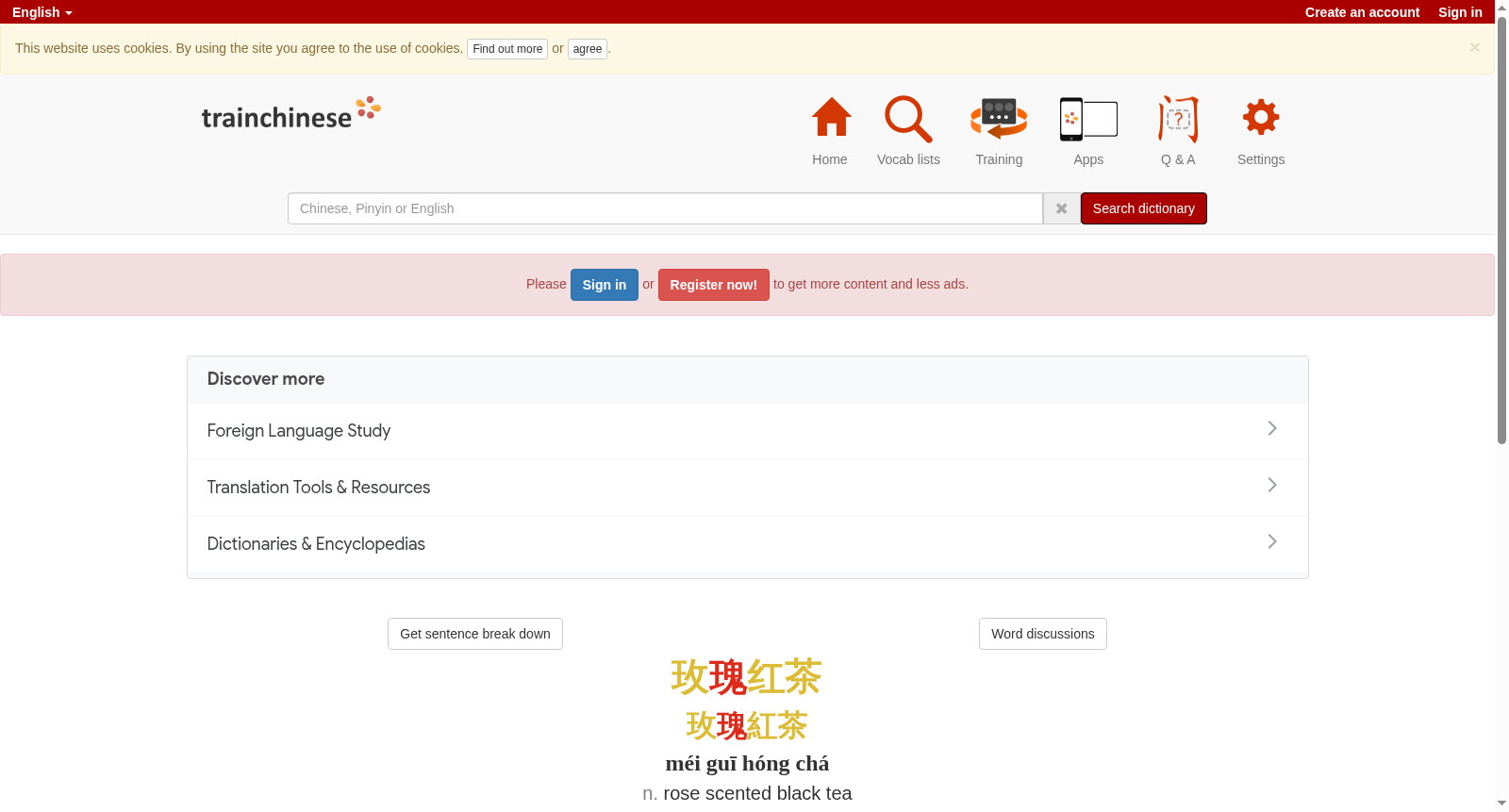Open the Apps devices icon
Viewport: 1509px width, 812px height.
(x=1088, y=119)
